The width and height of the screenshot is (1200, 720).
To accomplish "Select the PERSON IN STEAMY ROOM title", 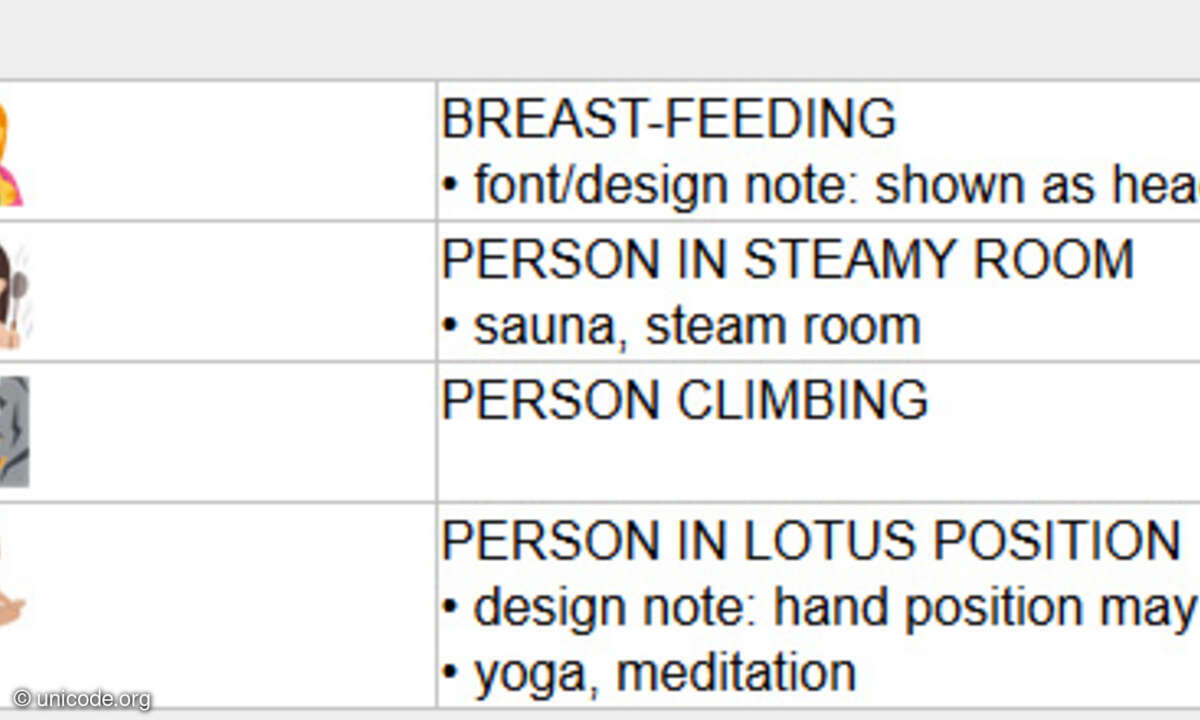I will (787, 260).
